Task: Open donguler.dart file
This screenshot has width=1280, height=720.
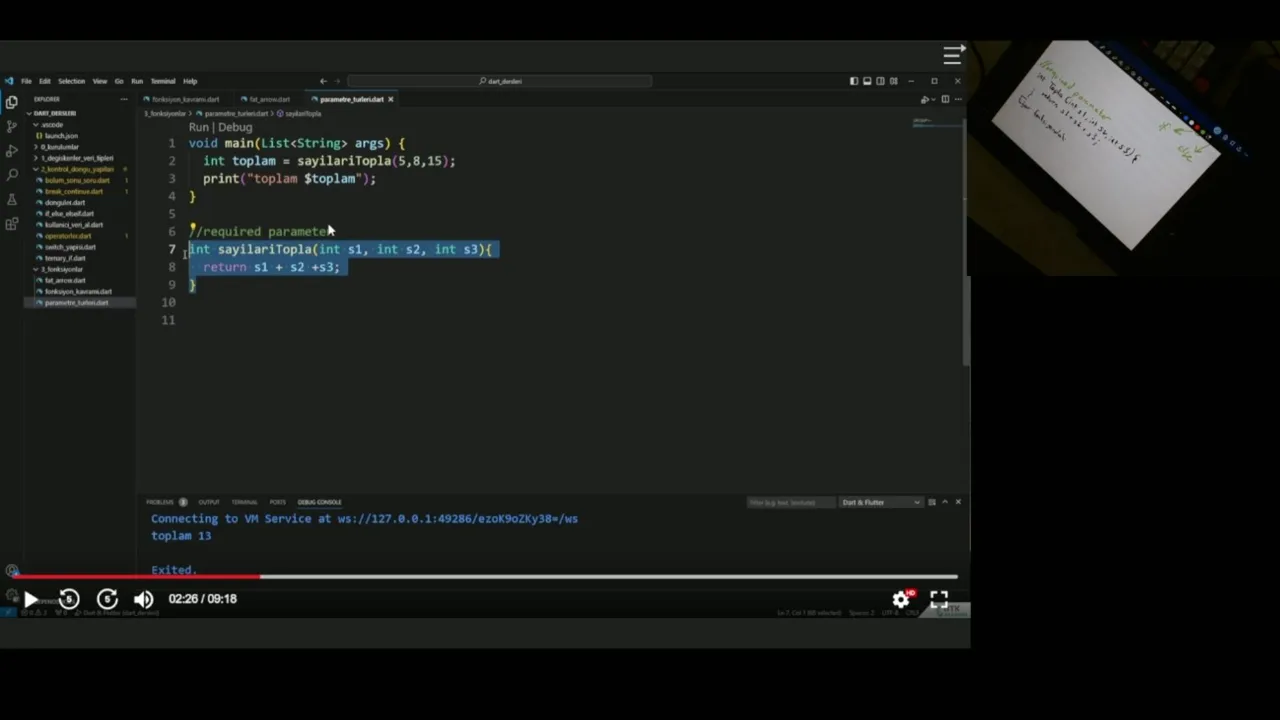Action: 65,203
